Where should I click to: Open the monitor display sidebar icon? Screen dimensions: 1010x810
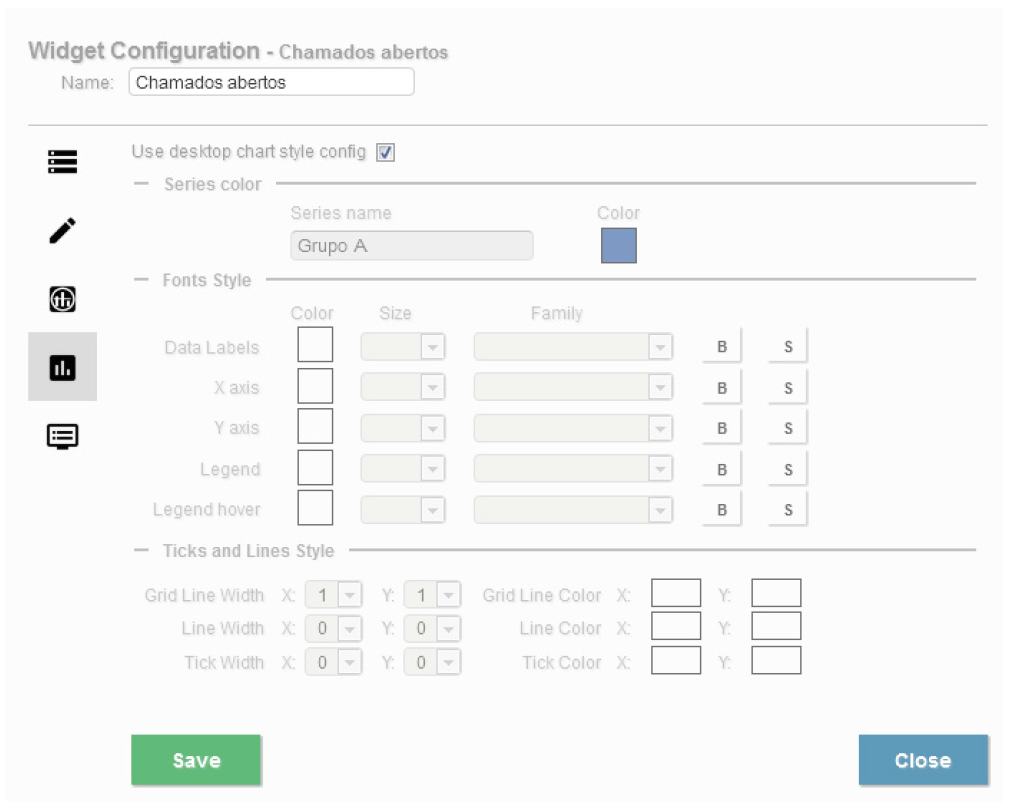[62, 436]
